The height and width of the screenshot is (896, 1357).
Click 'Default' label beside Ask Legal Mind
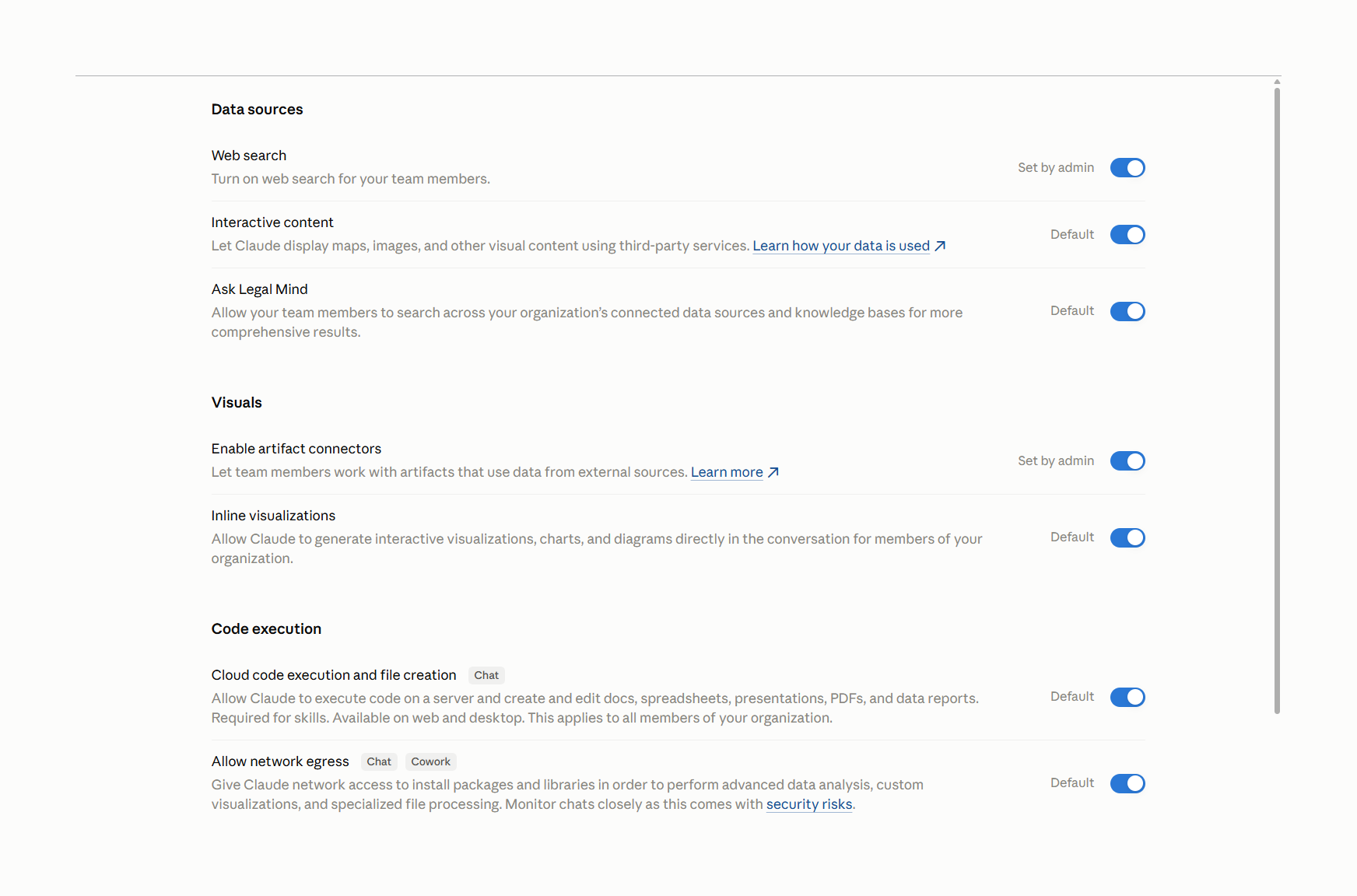click(1072, 311)
